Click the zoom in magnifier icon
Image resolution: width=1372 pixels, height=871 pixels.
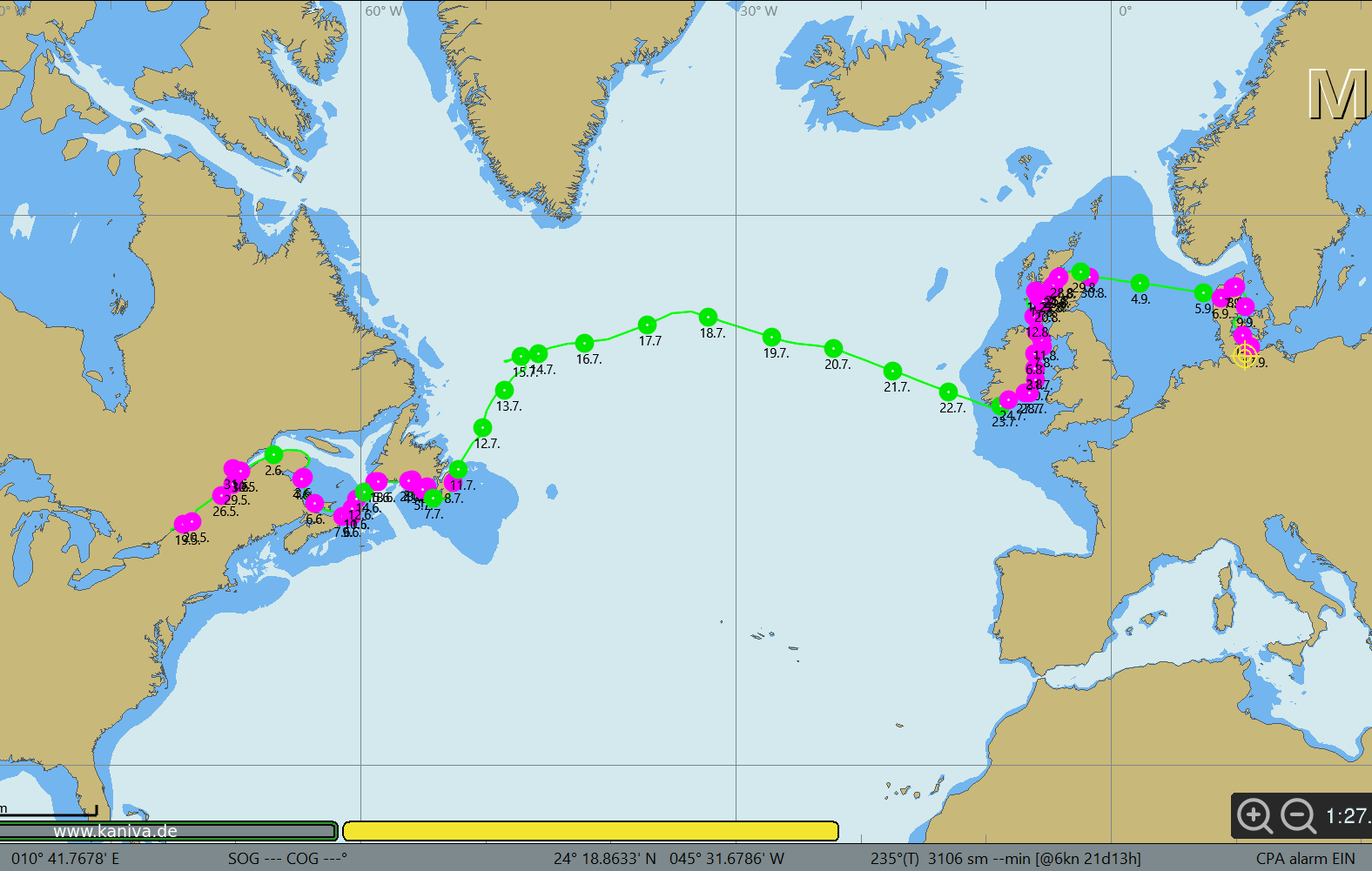(1254, 816)
